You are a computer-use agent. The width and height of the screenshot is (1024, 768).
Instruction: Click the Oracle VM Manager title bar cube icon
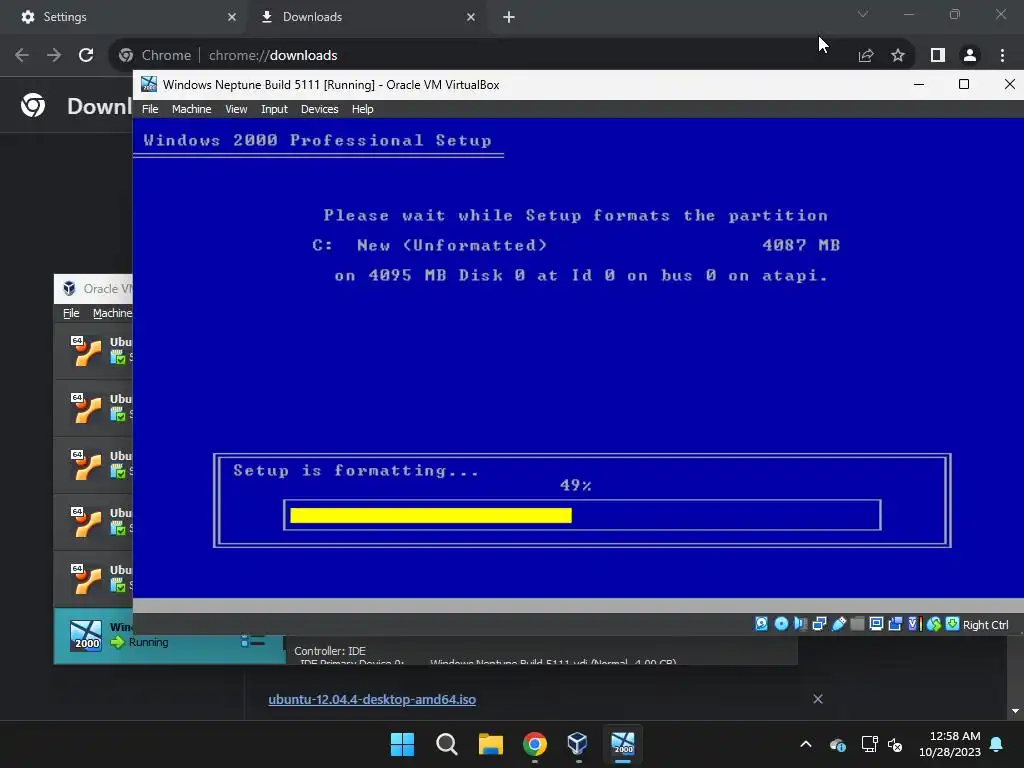(x=69, y=289)
